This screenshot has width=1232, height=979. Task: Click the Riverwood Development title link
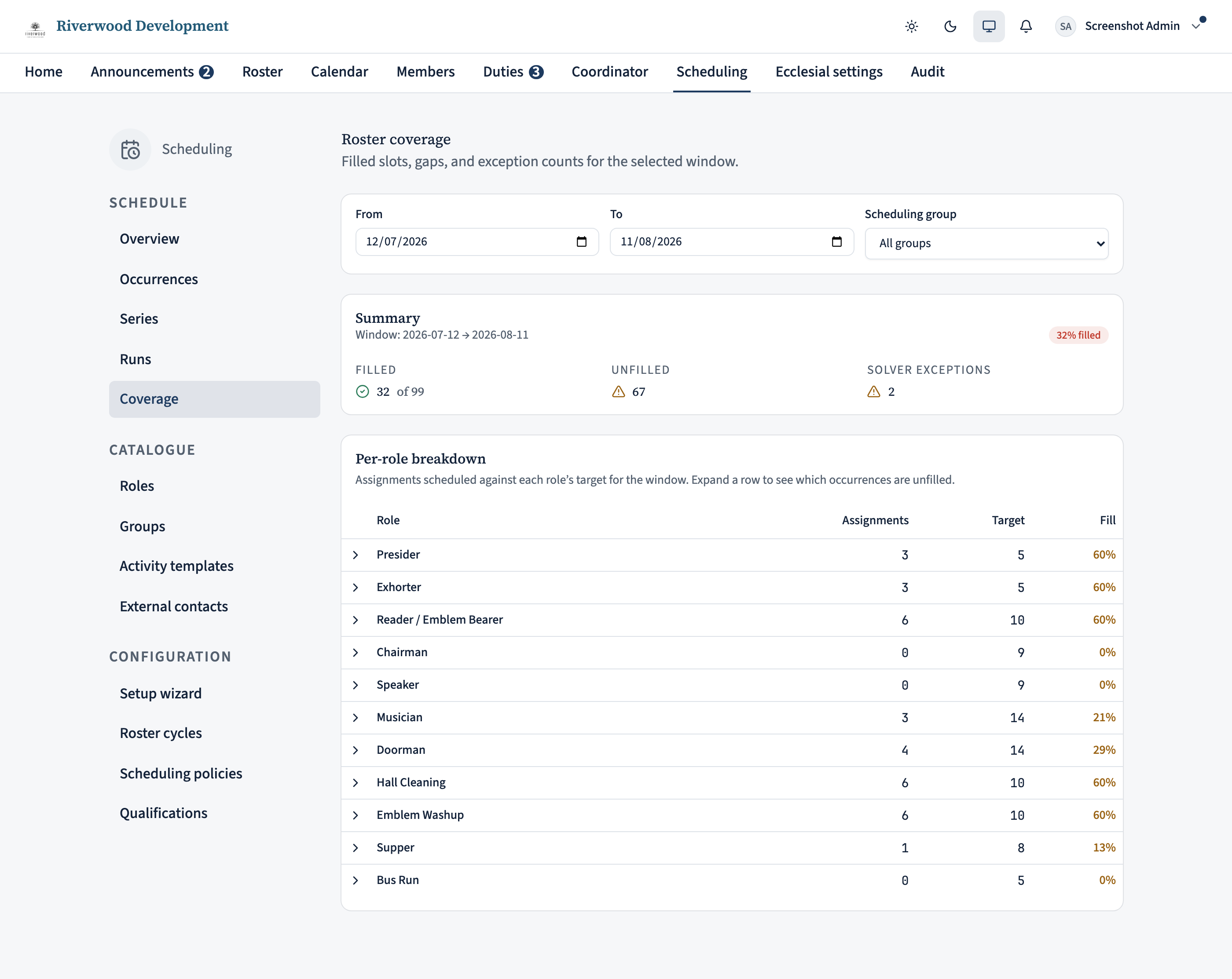[x=142, y=26]
